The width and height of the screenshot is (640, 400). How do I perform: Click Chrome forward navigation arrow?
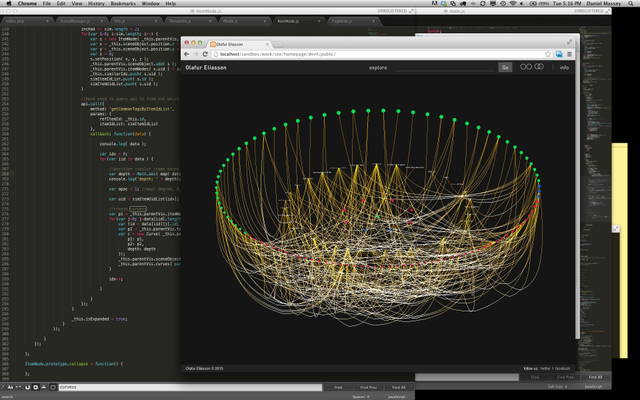click(x=196, y=54)
